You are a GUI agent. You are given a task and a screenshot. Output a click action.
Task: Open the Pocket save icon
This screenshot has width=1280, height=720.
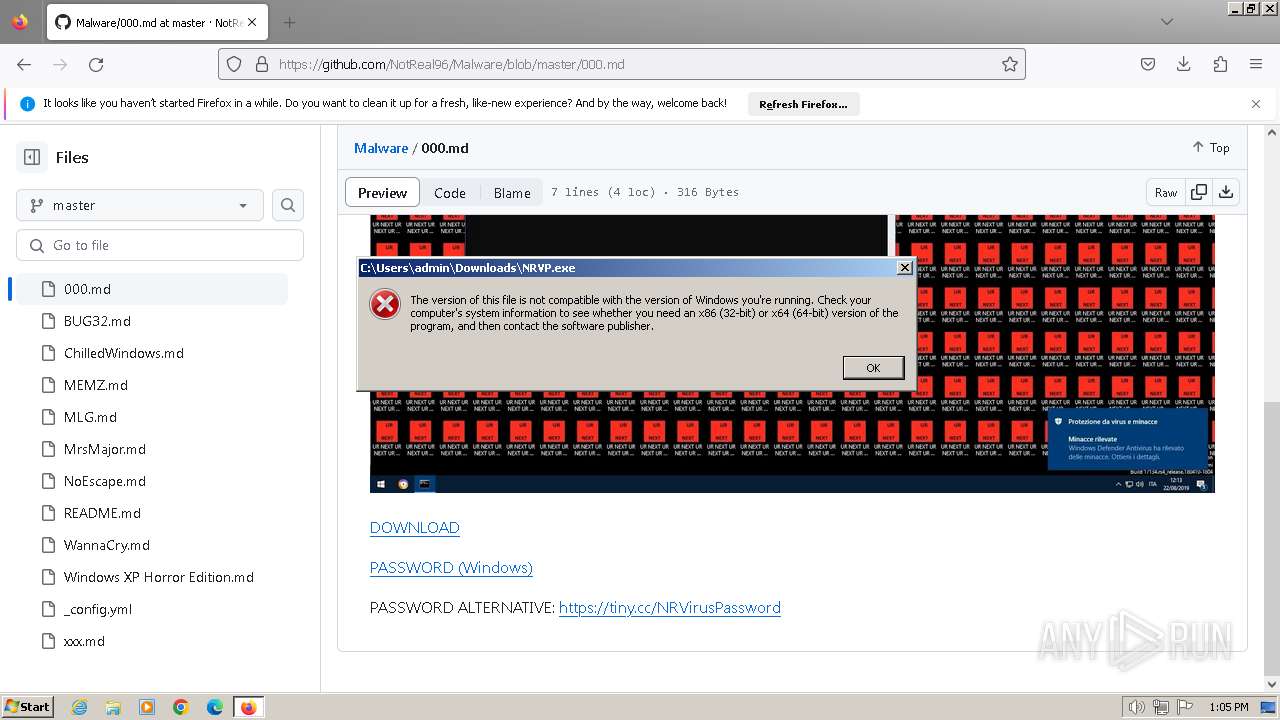1148,64
